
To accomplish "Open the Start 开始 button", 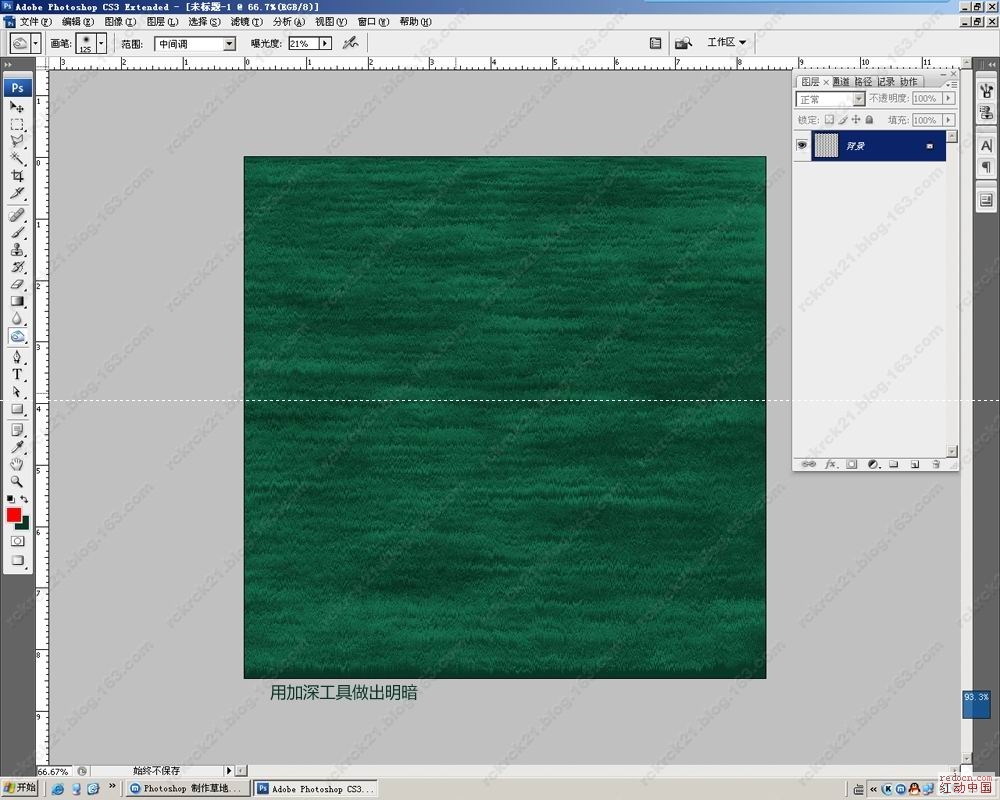I will click(x=20, y=788).
